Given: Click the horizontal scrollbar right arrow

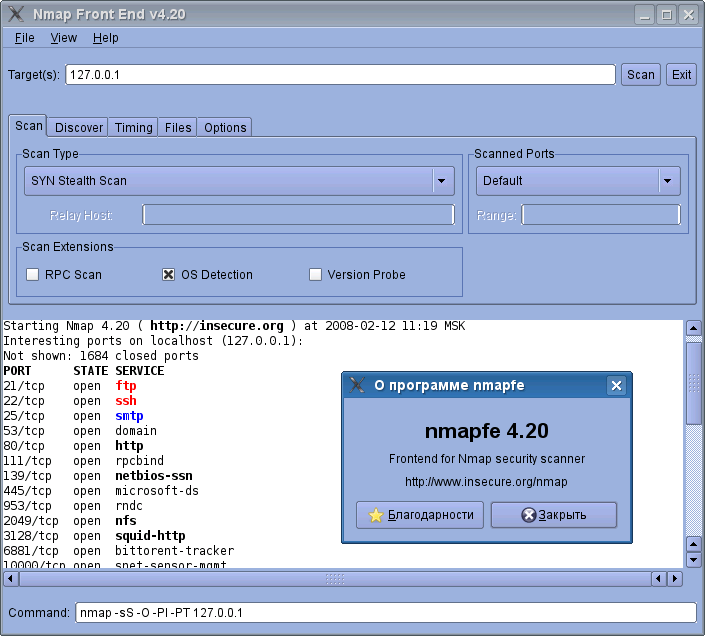Looking at the screenshot, I should click(x=674, y=578).
